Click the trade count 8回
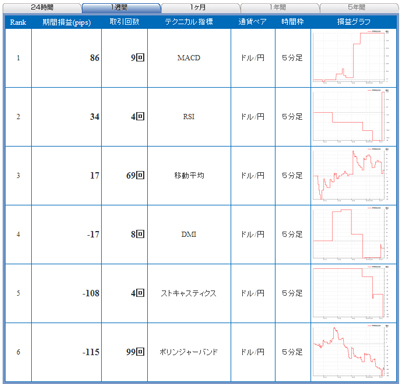Image resolution: width=400 pixels, height=384 pixels. point(137,234)
